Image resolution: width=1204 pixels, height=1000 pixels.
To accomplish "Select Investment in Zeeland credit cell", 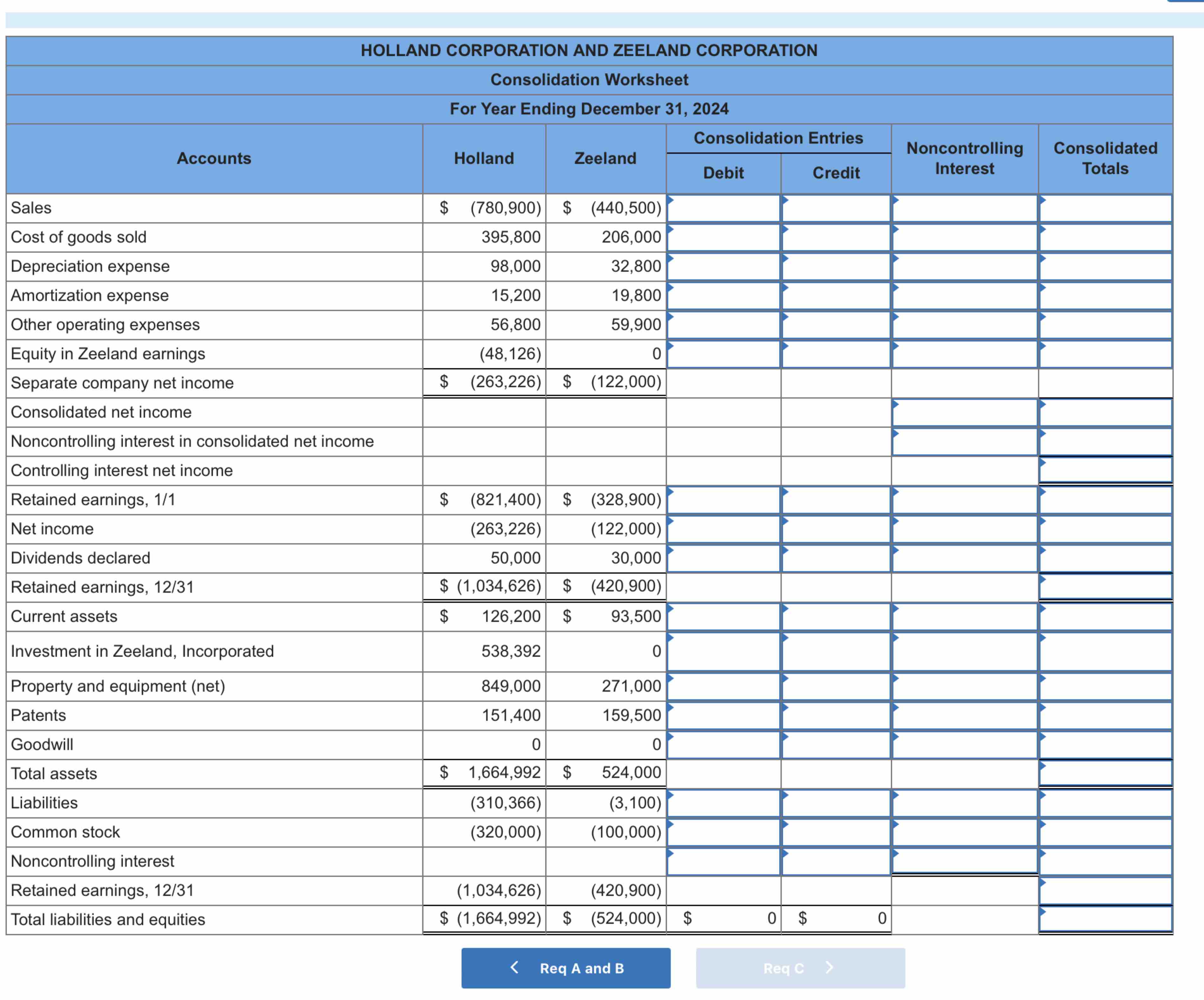I will [x=835, y=652].
